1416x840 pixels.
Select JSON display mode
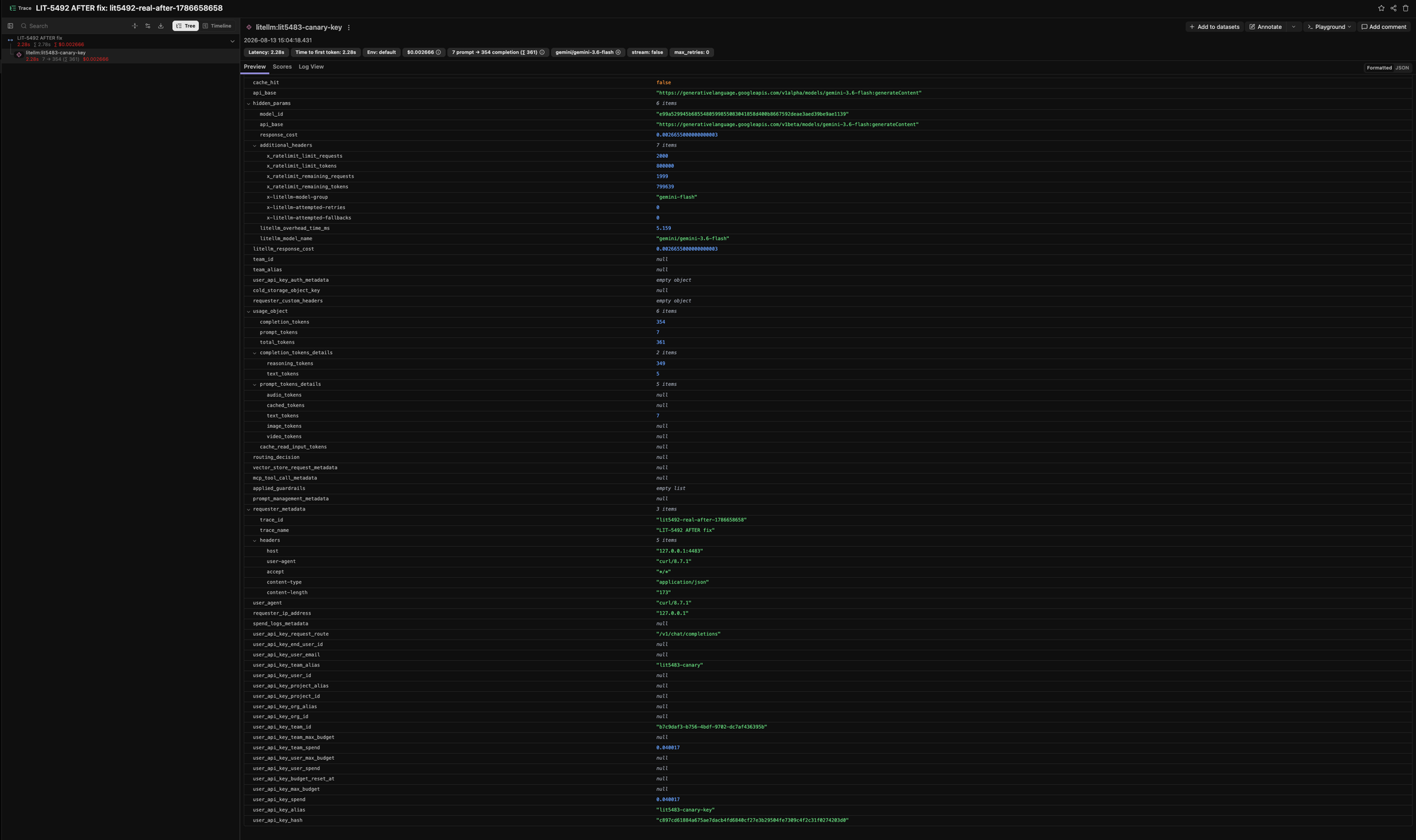(1402, 68)
